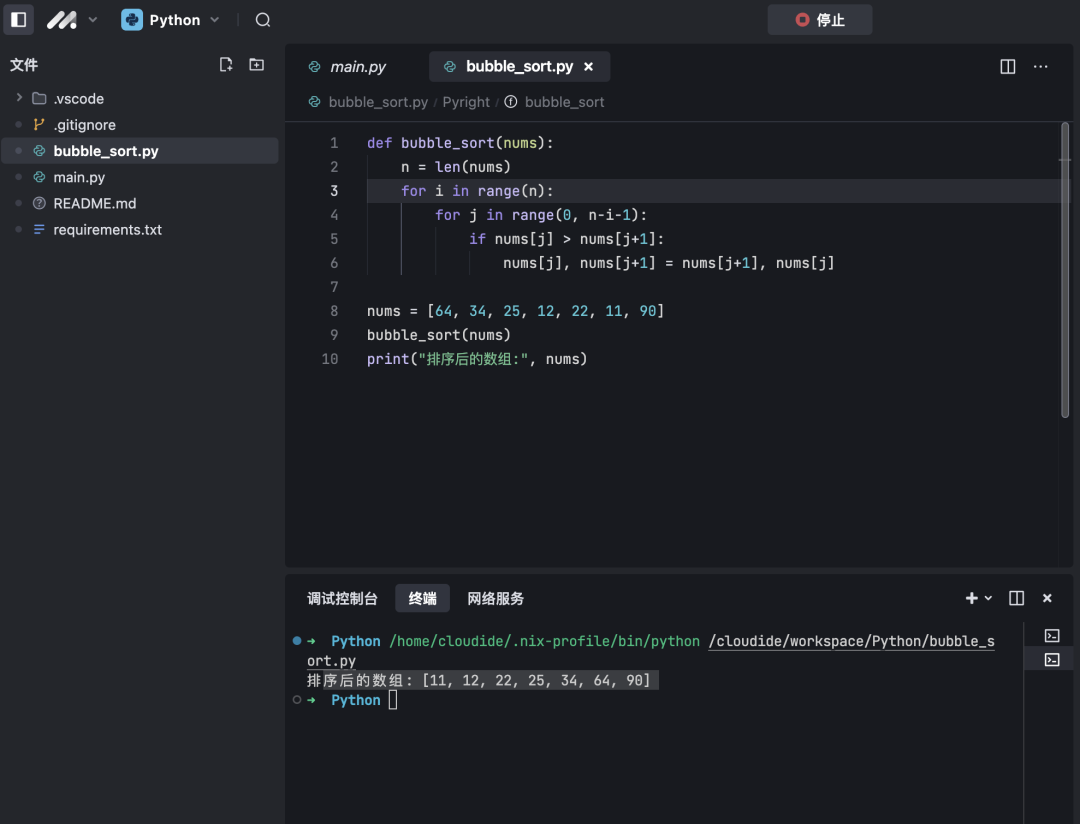This screenshot has height=824, width=1080.
Task: Open the editor more actions menu
Action: (1040, 66)
